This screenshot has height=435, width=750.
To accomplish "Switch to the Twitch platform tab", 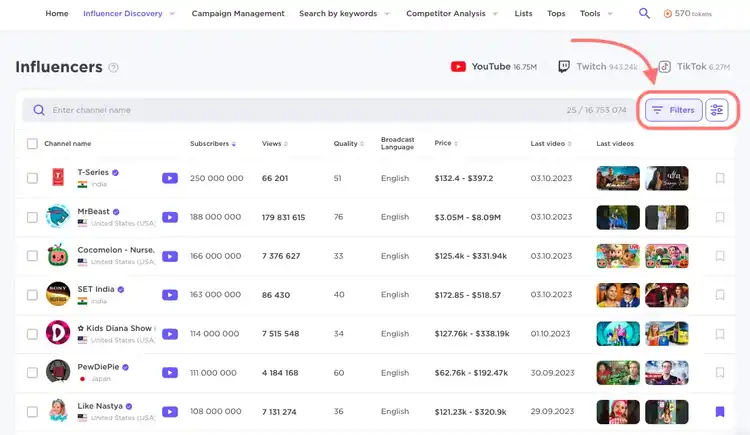I will pos(597,67).
